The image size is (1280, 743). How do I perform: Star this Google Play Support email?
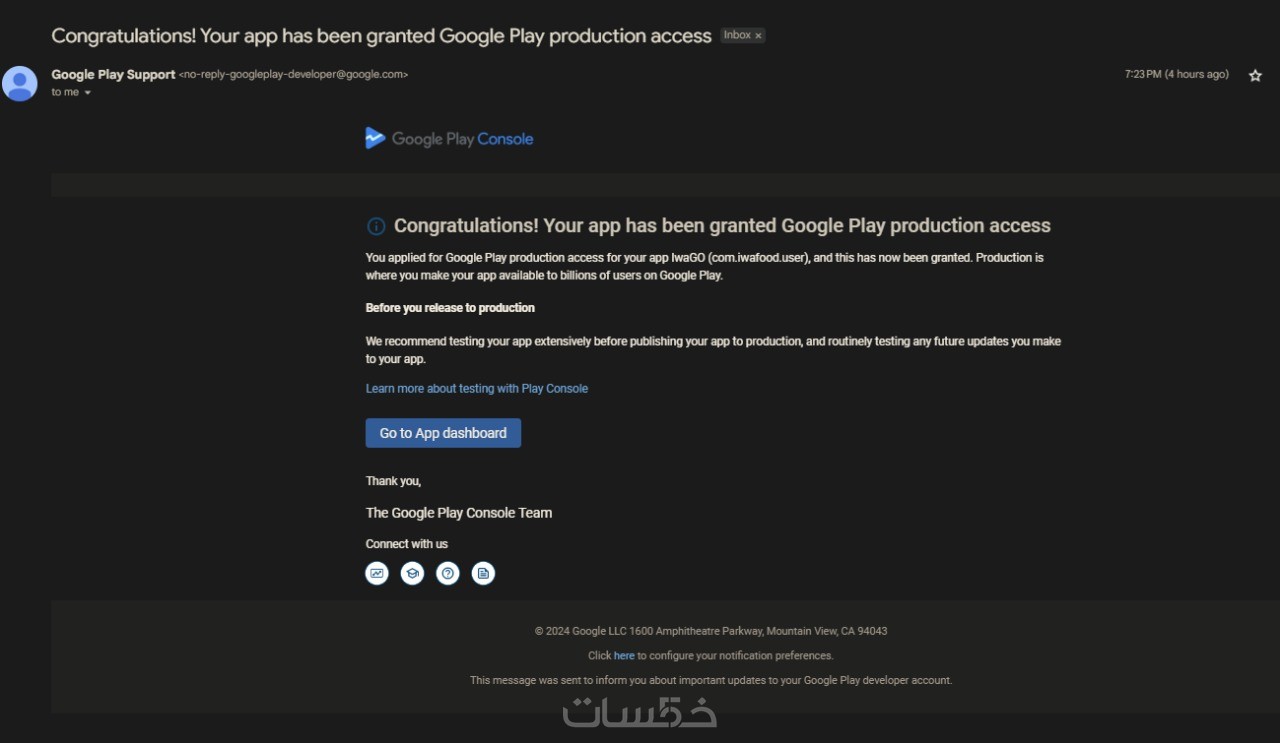click(x=1255, y=75)
